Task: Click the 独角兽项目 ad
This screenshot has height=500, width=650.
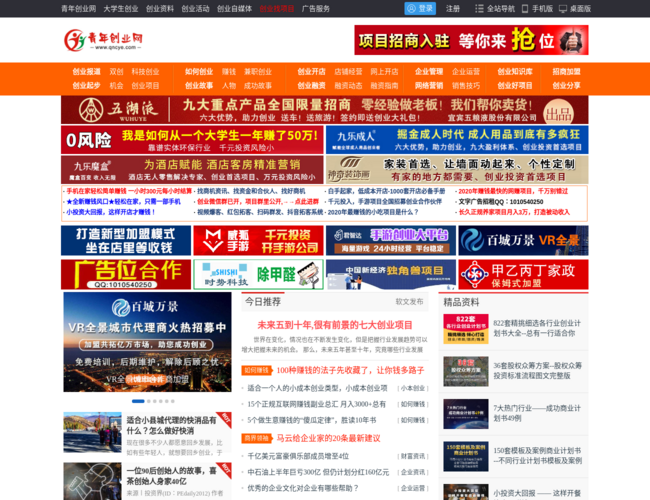Action: click(x=391, y=274)
